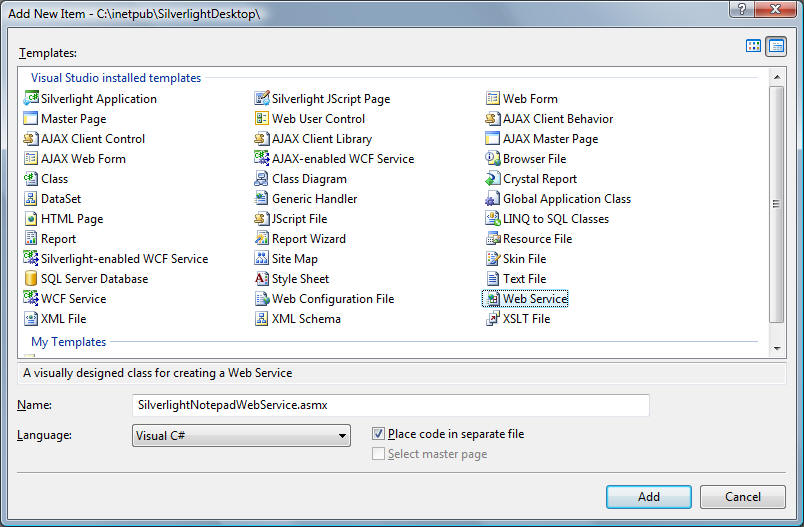This screenshot has height=527, width=804.
Task: Pick the Site Map icon
Action: click(262, 258)
